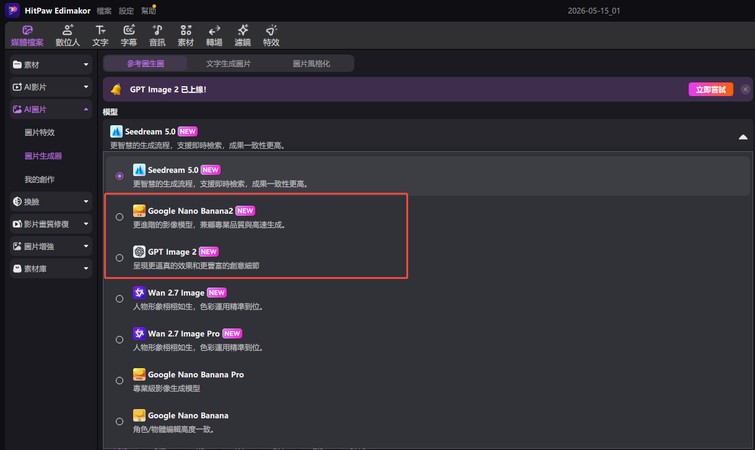755x450 pixels.
Task: Select the Wan 2.7 Image radio button
Action: 119,299
